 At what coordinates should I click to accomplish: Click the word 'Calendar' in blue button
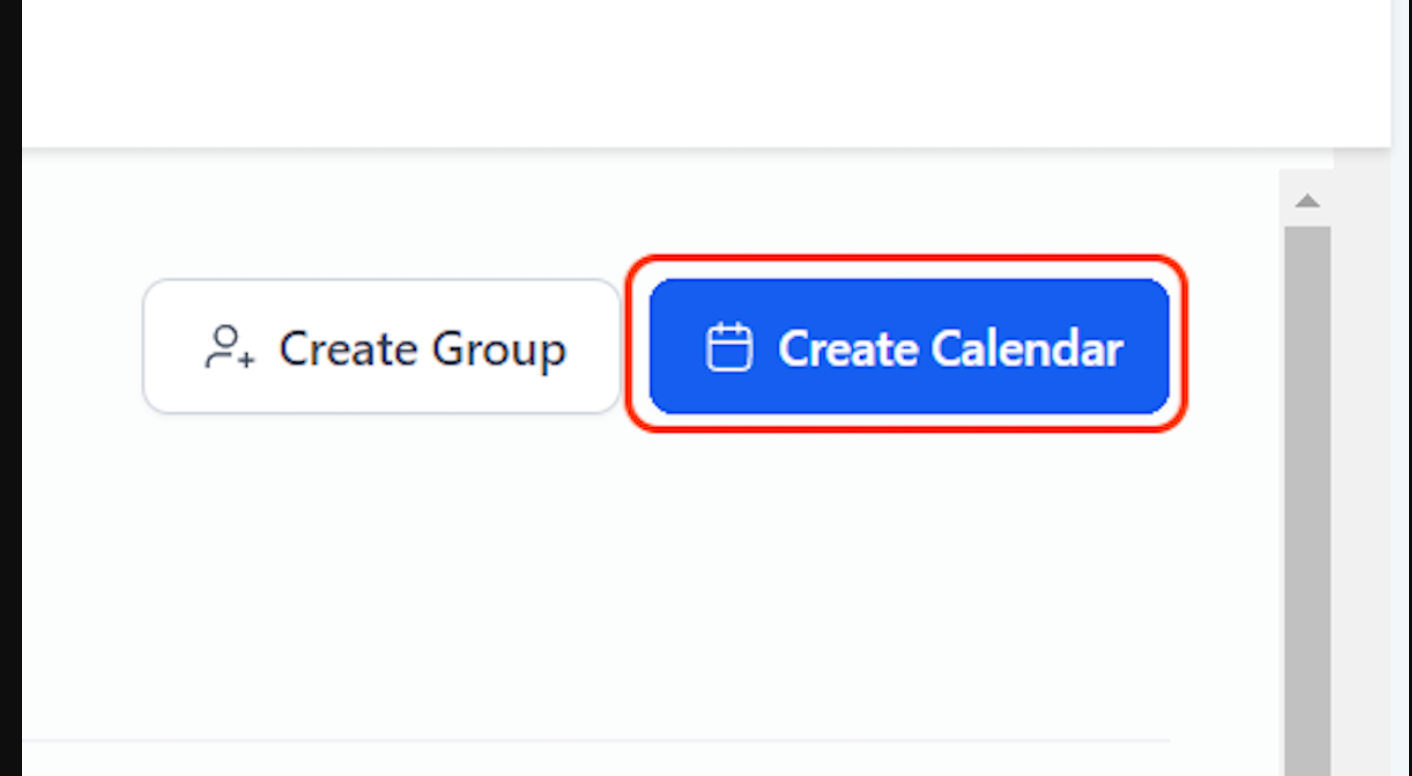1027,349
